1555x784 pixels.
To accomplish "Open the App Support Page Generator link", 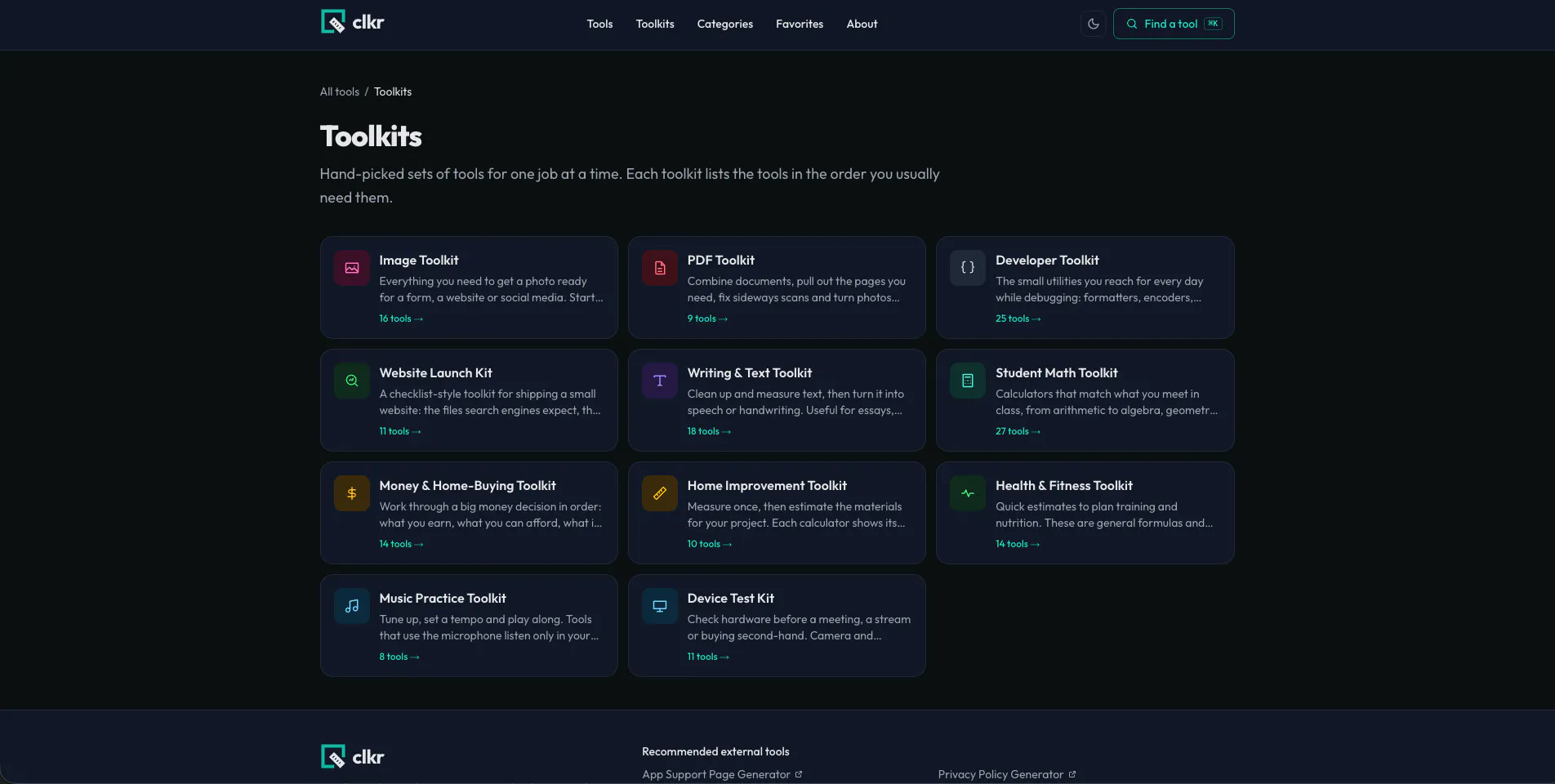I will pos(716,774).
